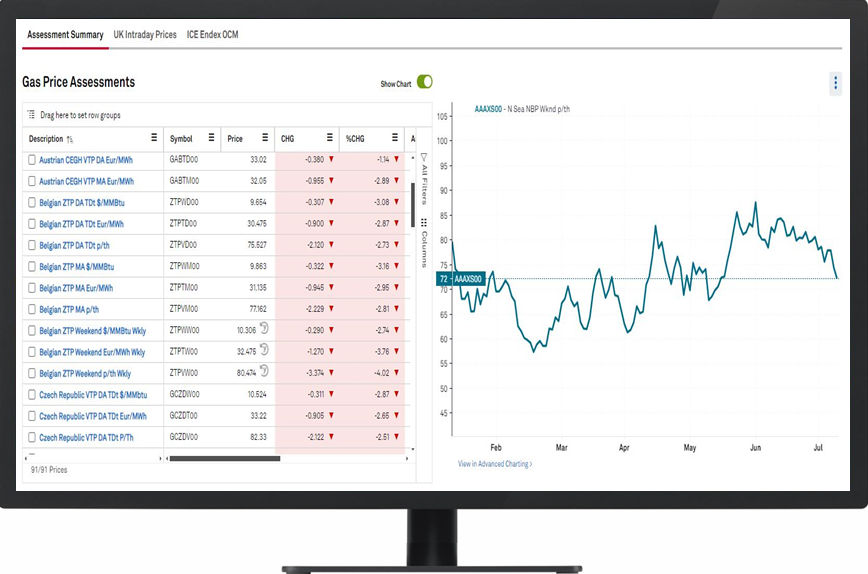Expand the Columns side panel
Image resolution: width=868 pixels, height=574 pixels.
click(x=423, y=243)
